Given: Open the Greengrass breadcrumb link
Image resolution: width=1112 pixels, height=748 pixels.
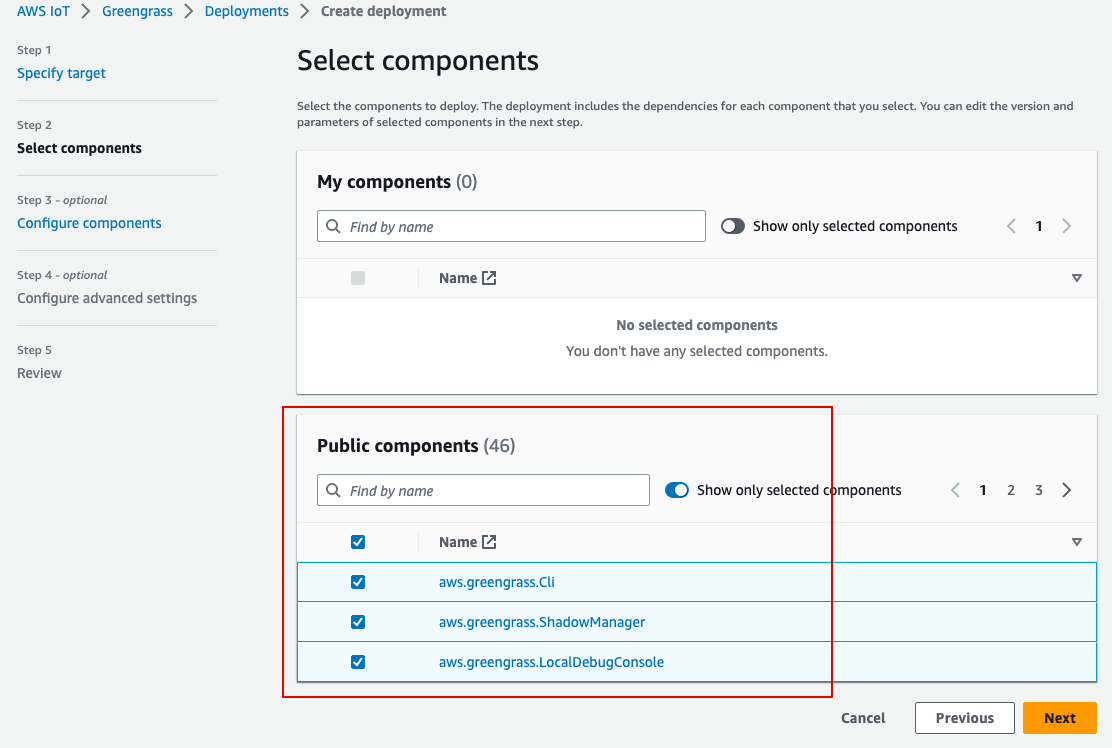Looking at the screenshot, I should coord(137,12).
